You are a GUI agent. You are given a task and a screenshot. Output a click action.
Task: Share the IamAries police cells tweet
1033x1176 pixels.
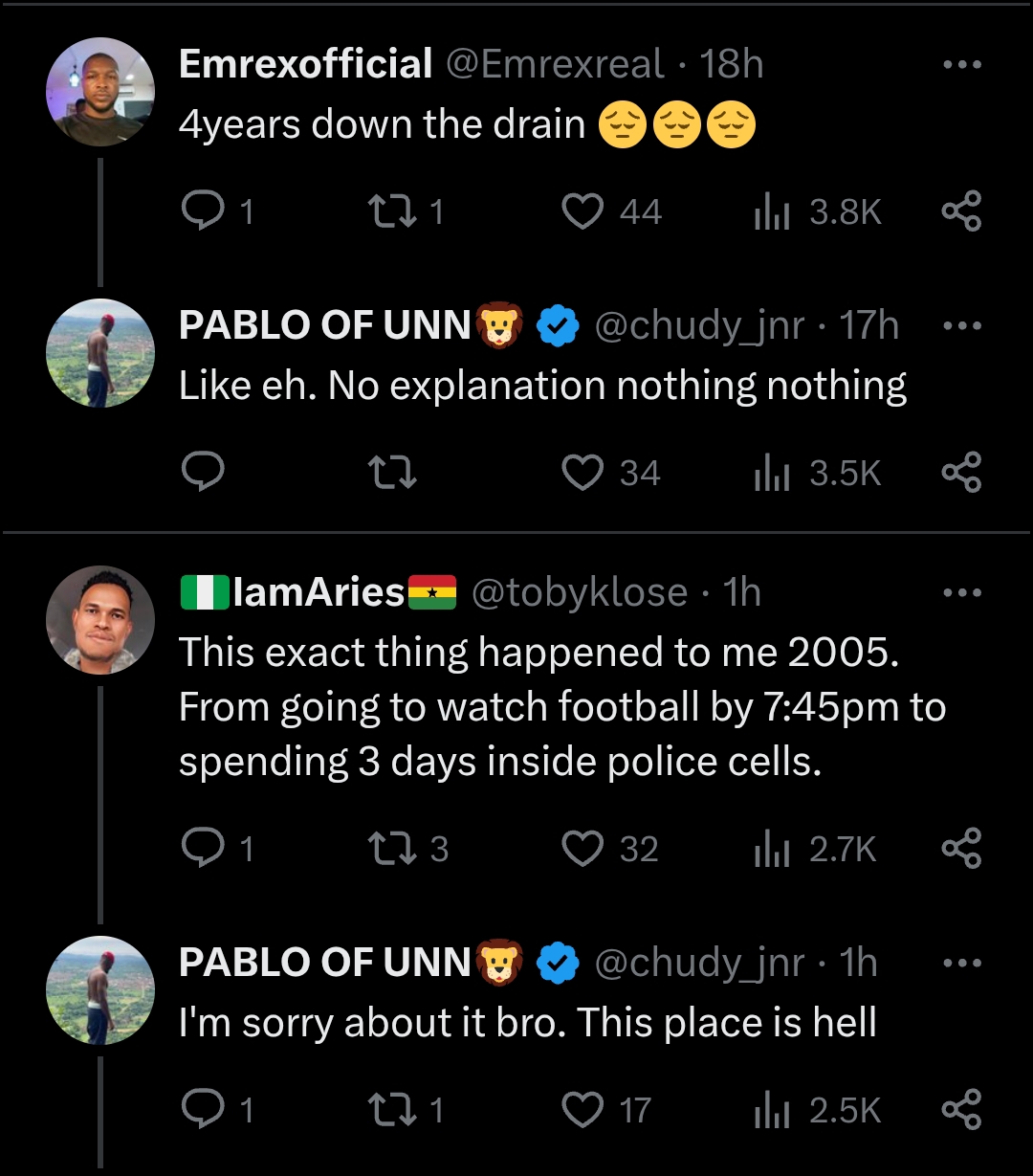[961, 849]
